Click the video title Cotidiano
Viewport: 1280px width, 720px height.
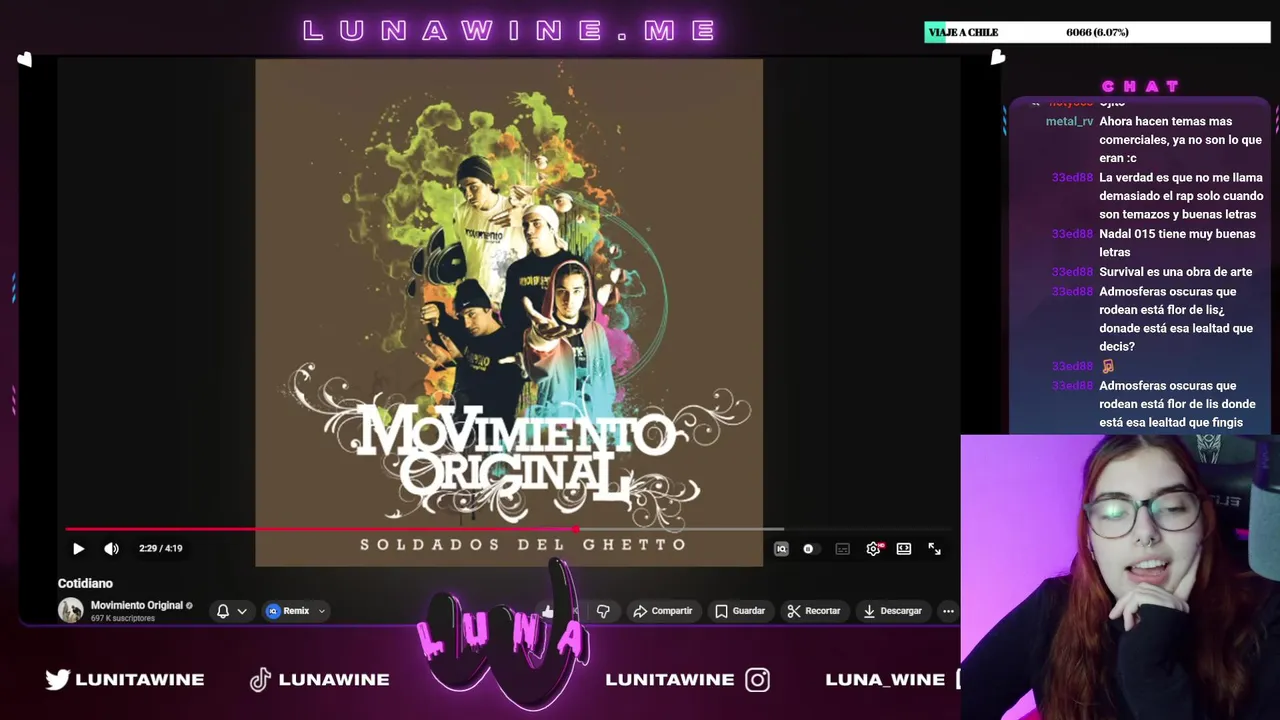click(x=85, y=583)
